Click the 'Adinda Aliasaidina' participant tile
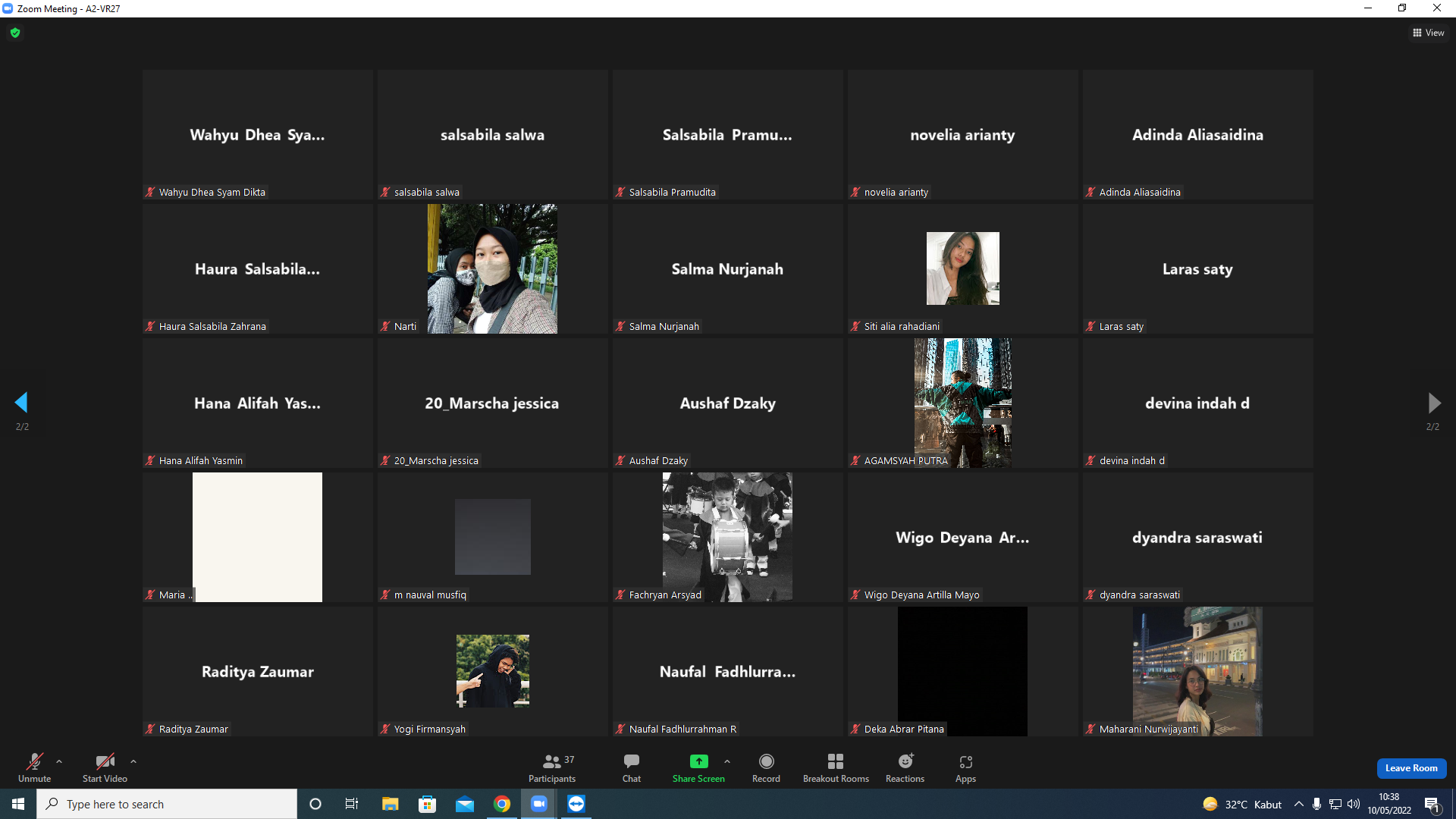This screenshot has width=1456, height=819. [x=1198, y=135]
